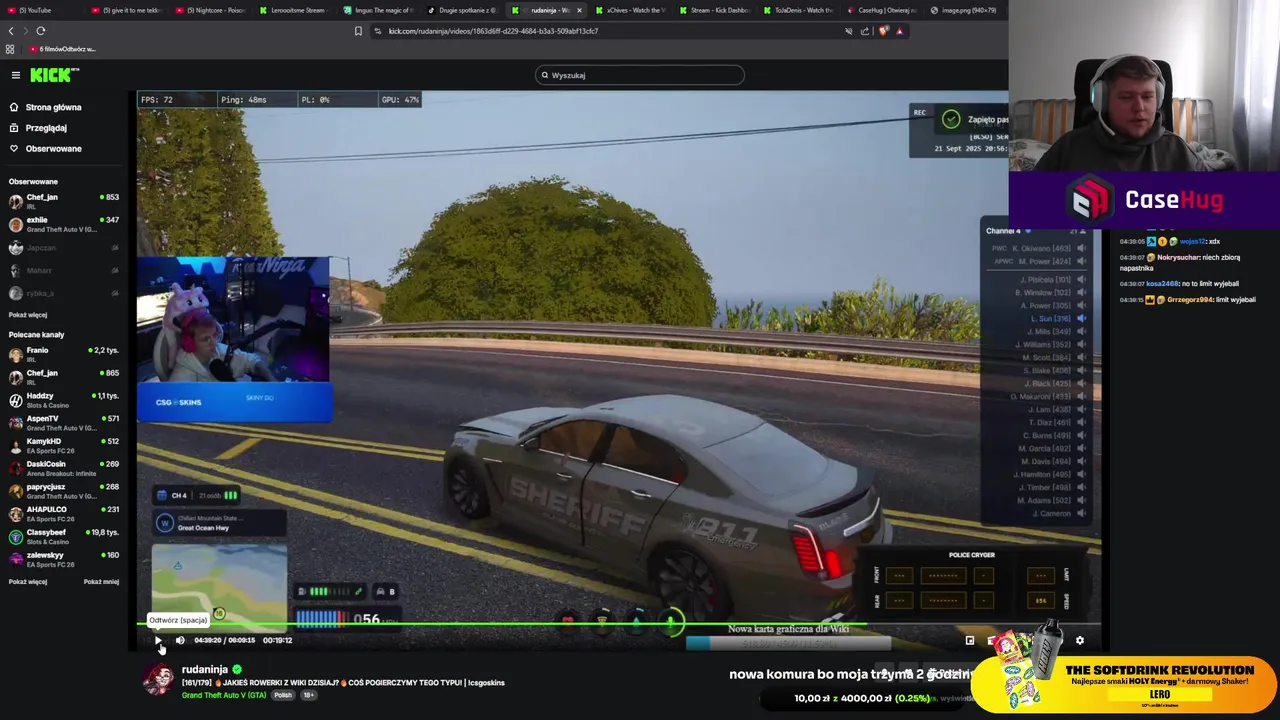Screen dimensions: 1280x720
Task: Open rudaninja channel name link
Action: pos(205,669)
